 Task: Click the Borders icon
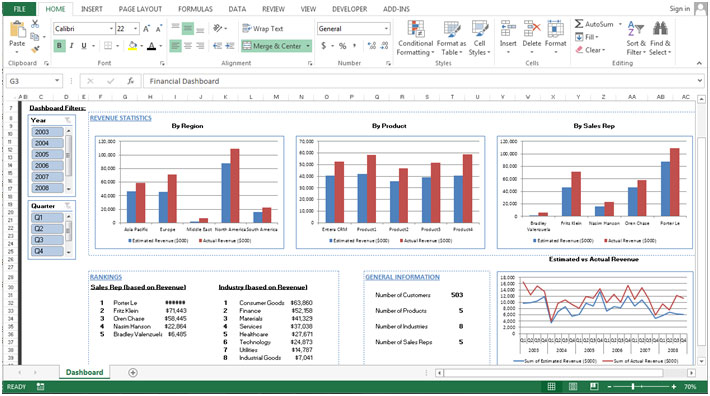pos(108,46)
